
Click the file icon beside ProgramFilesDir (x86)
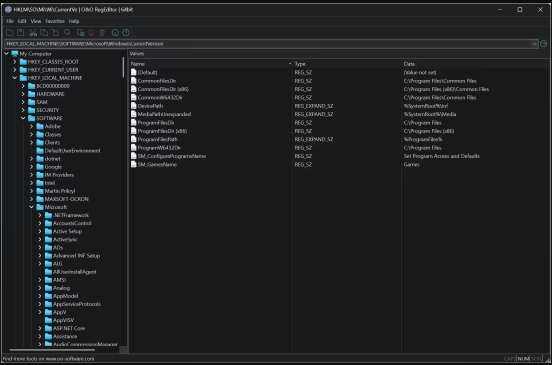(x=133, y=131)
